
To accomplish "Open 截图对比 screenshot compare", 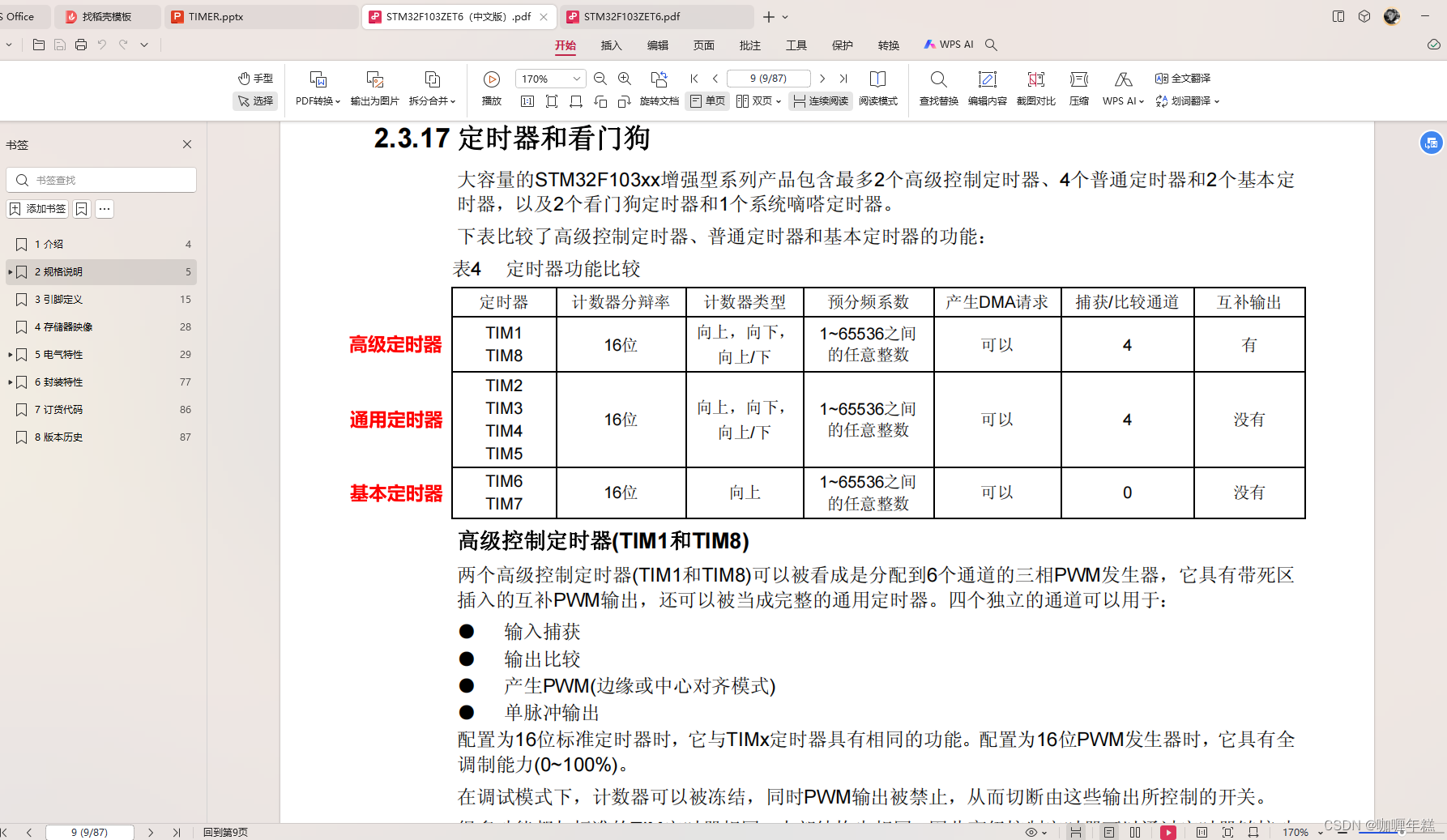I will pyautogui.click(x=1035, y=89).
